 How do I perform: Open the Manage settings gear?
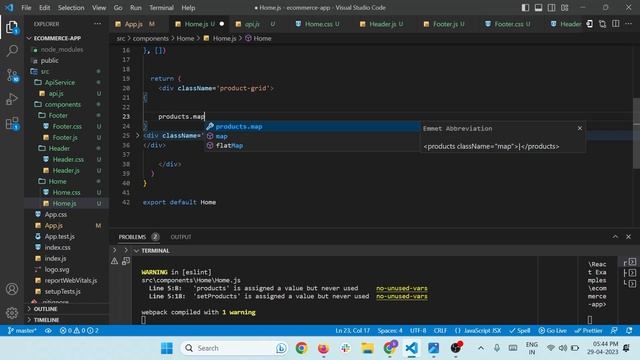point(12,313)
